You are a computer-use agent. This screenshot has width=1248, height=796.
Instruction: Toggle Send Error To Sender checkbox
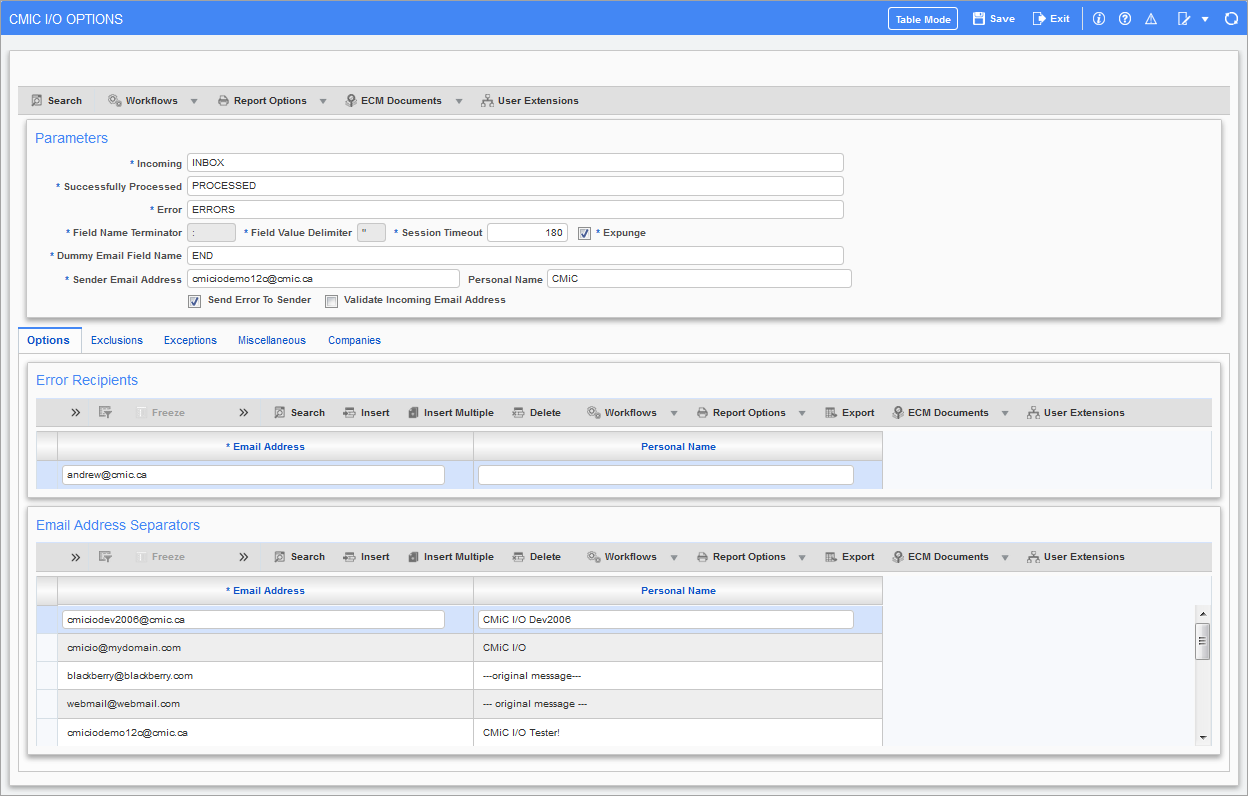194,301
